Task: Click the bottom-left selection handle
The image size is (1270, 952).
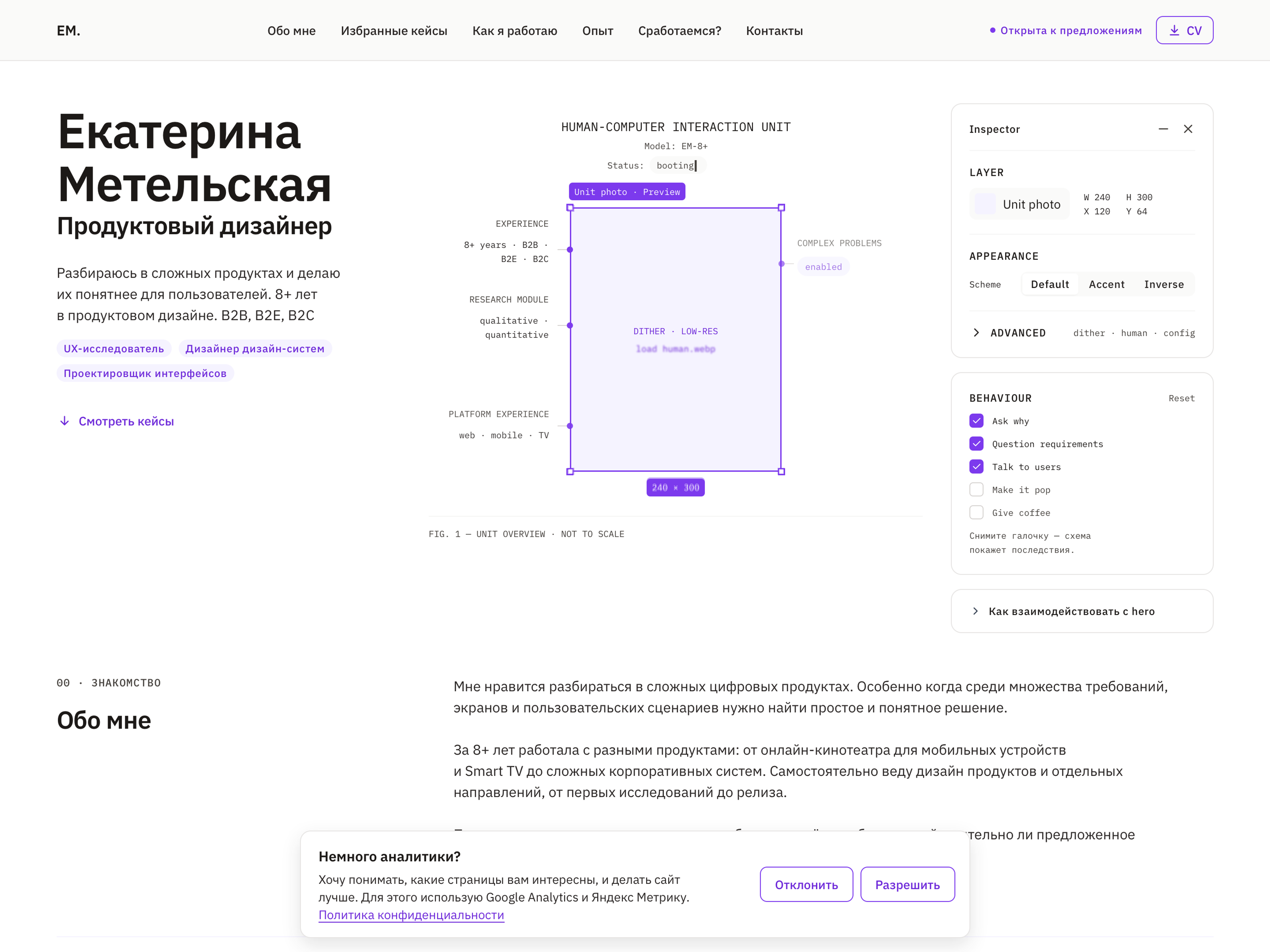Action: [570, 472]
